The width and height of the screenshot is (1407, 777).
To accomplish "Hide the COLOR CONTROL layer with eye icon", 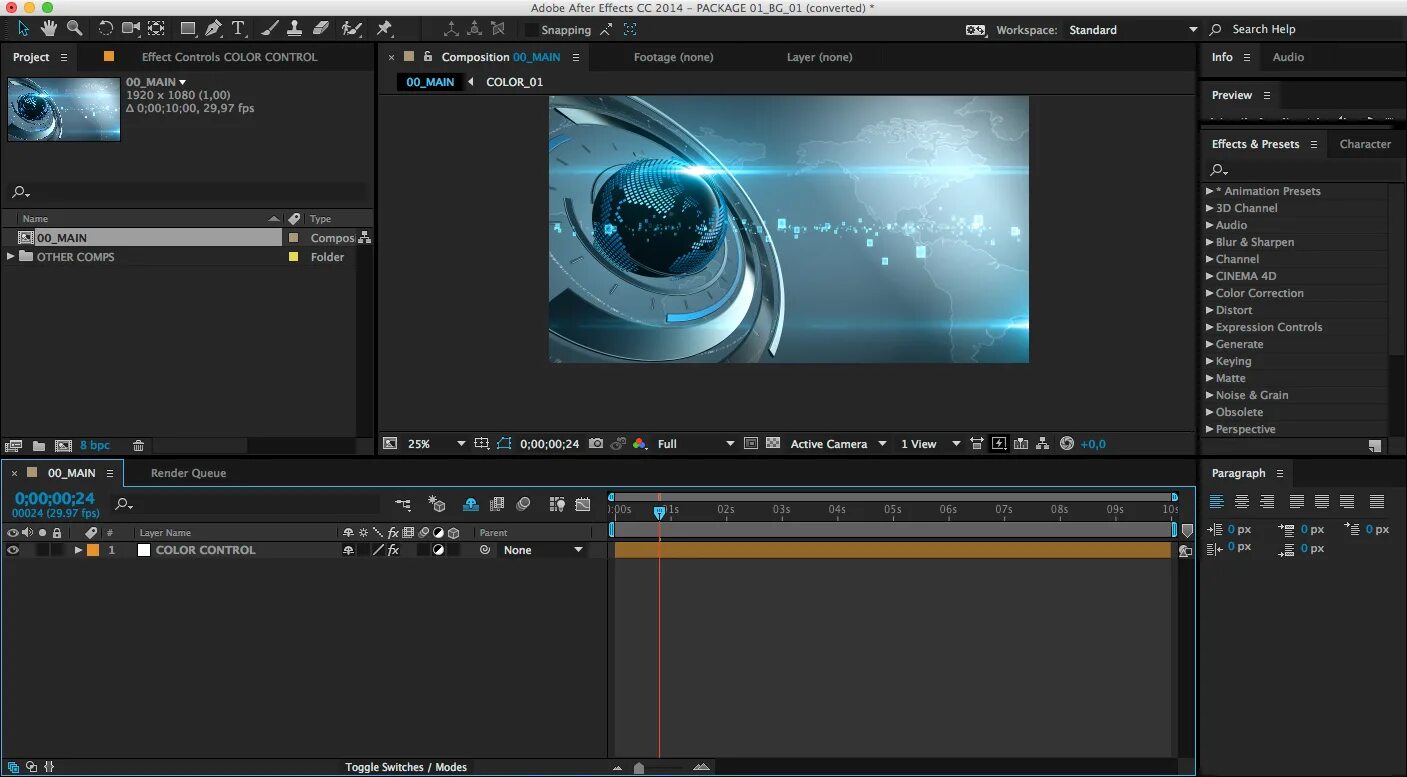I will 13,550.
